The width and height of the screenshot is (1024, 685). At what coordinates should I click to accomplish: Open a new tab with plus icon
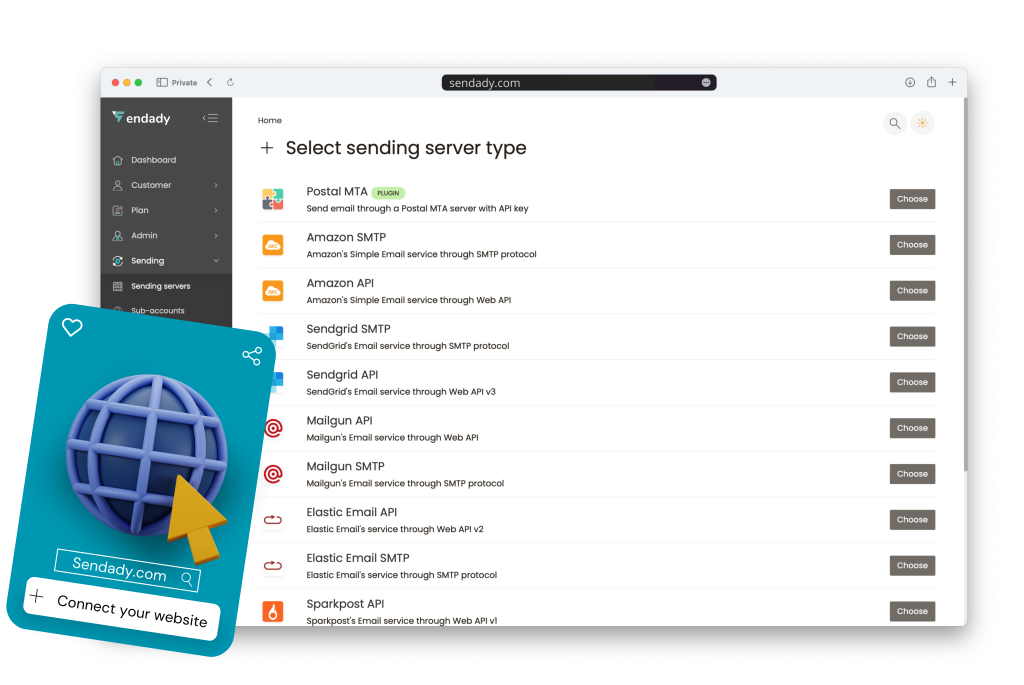pos(953,82)
